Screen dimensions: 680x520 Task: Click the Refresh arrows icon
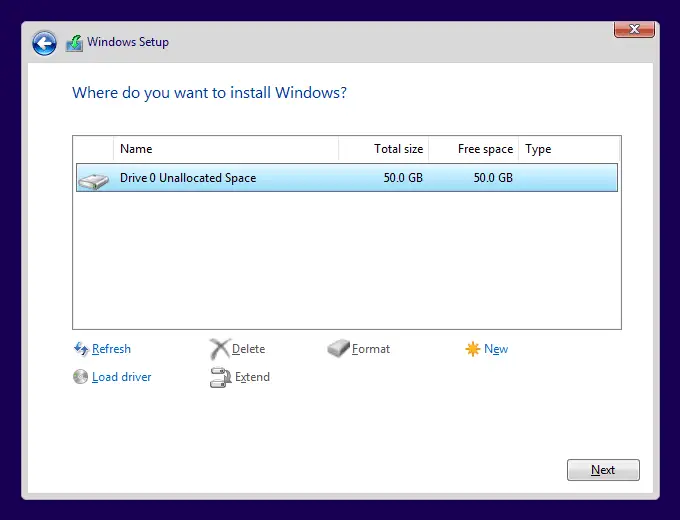tap(81, 349)
